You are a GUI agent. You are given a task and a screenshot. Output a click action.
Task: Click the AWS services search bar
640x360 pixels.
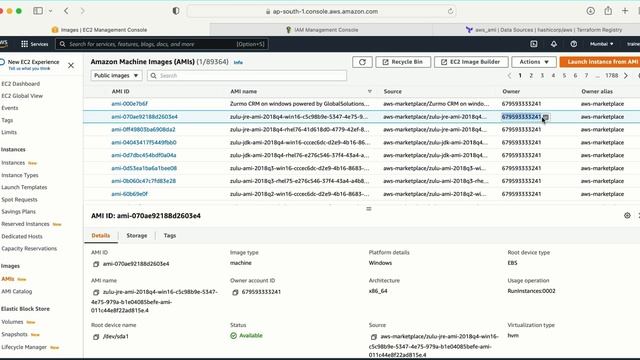[162, 44]
